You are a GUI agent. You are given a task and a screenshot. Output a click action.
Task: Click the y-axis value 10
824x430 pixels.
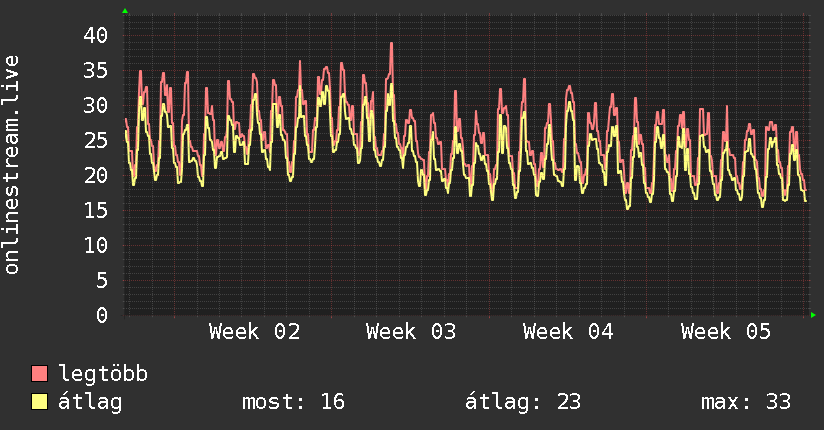coord(96,245)
